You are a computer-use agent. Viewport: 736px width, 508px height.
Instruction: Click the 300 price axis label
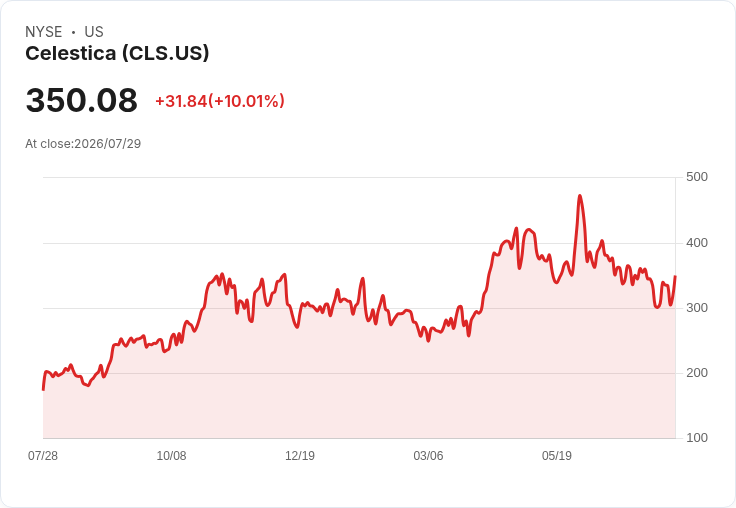coord(697,308)
